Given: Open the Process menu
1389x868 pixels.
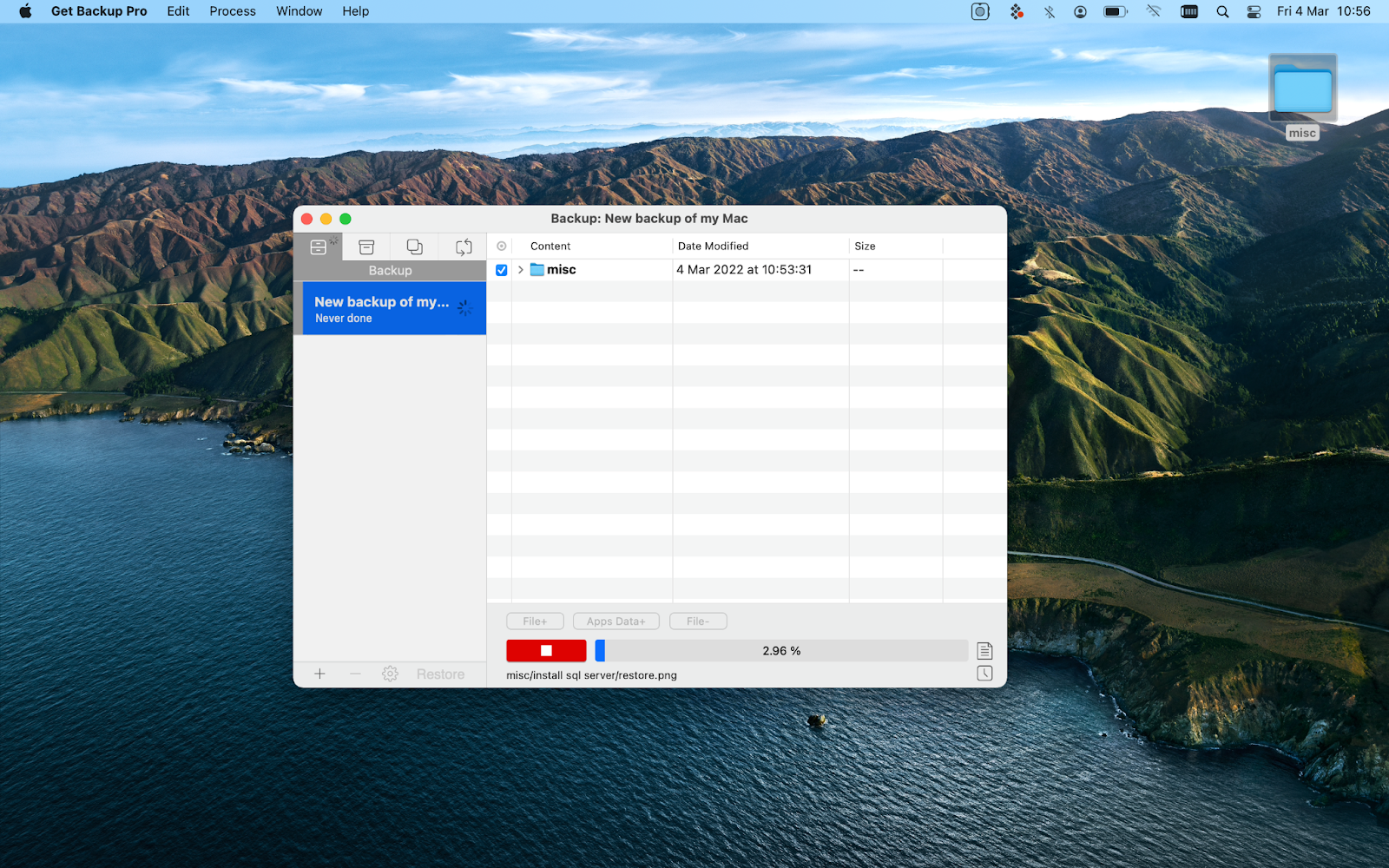Looking at the screenshot, I should point(232,11).
